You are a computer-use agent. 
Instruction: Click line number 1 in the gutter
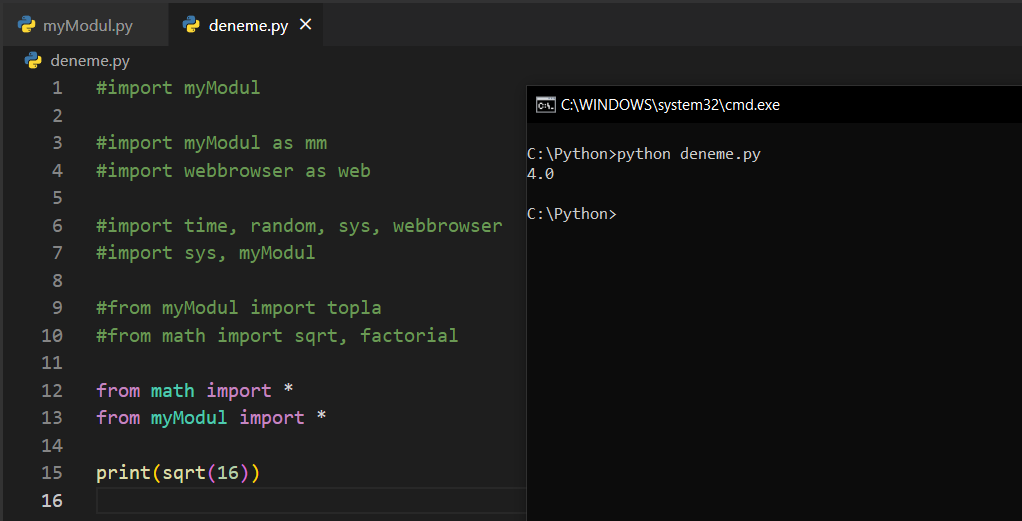pyautogui.click(x=57, y=88)
